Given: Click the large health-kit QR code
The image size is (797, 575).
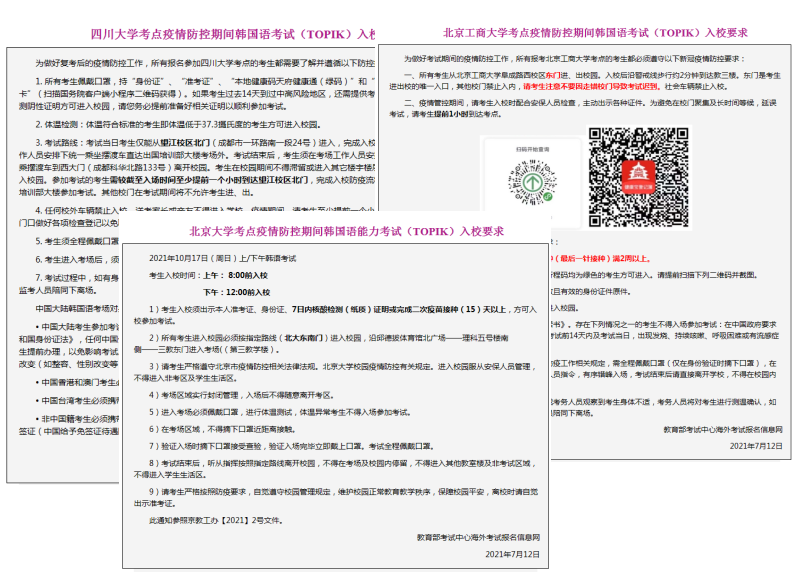Looking at the screenshot, I should 638,177.
